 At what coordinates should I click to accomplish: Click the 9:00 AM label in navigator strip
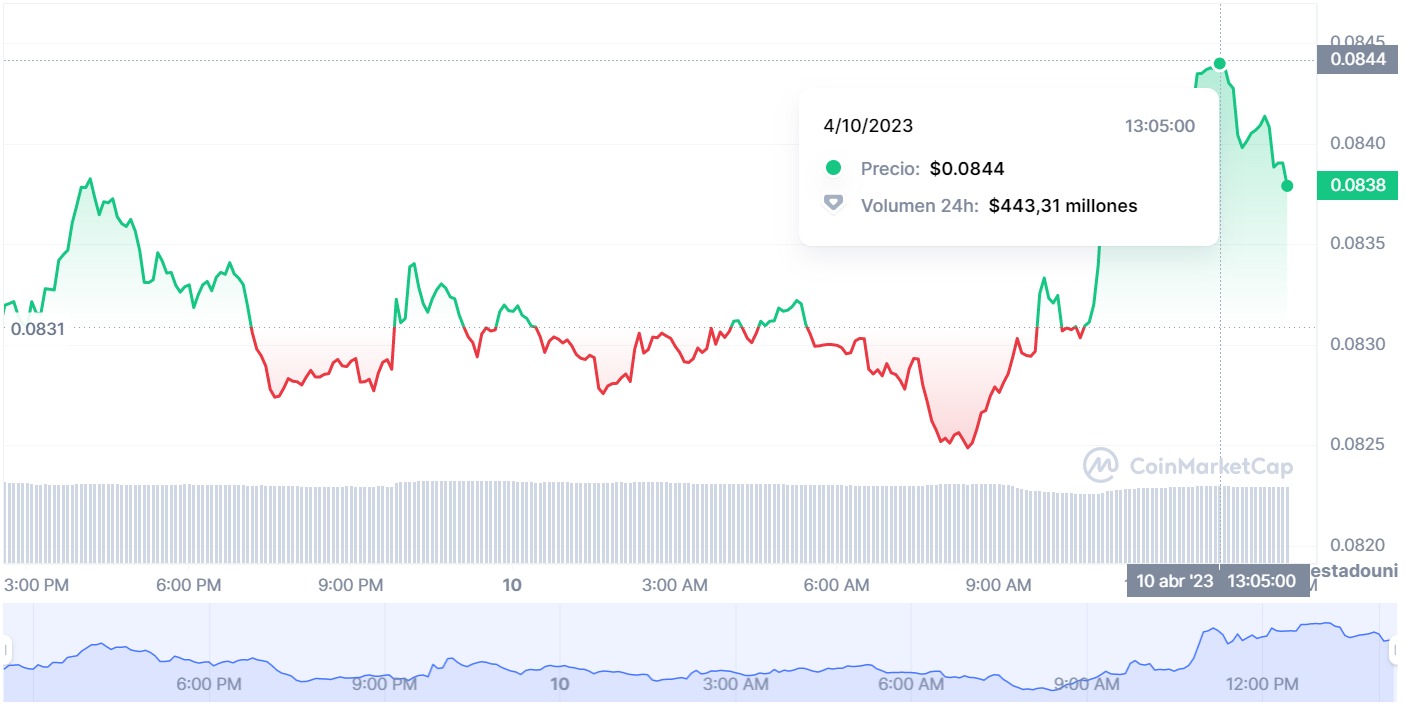pos(1087,684)
